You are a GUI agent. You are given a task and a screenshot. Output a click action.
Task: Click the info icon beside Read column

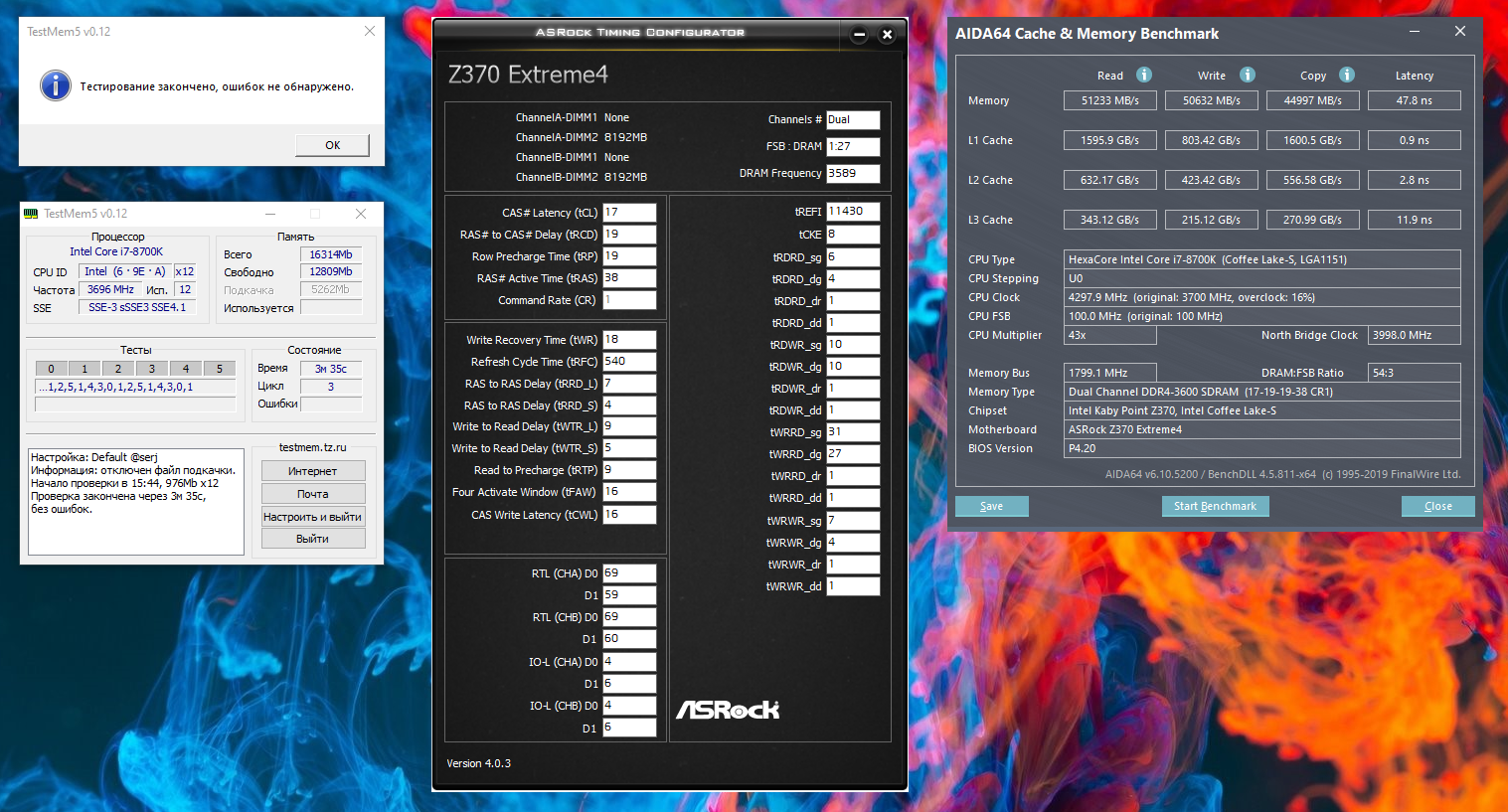(x=1144, y=75)
